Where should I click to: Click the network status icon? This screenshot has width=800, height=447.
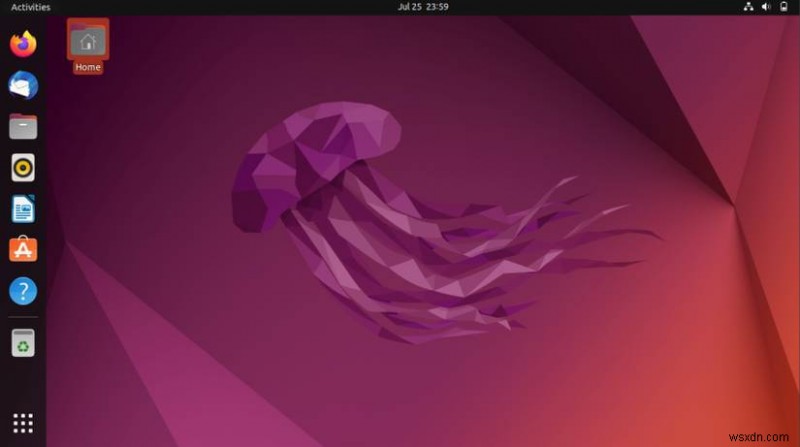point(748,7)
